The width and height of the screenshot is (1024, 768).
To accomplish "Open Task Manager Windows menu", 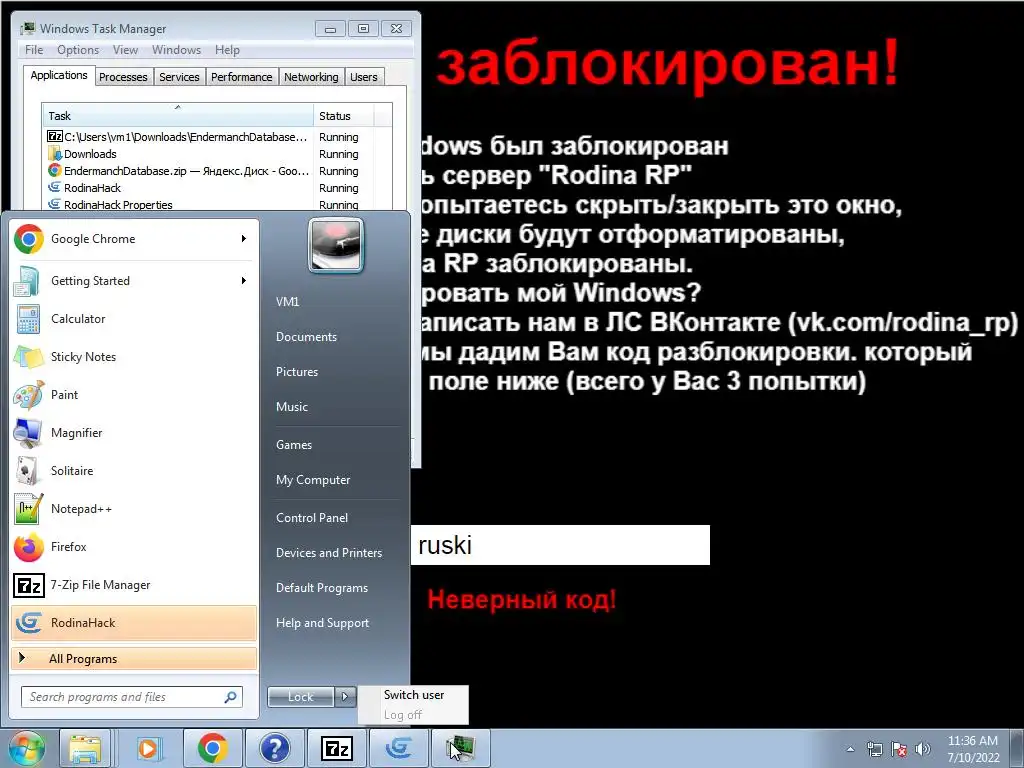I will point(176,50).
